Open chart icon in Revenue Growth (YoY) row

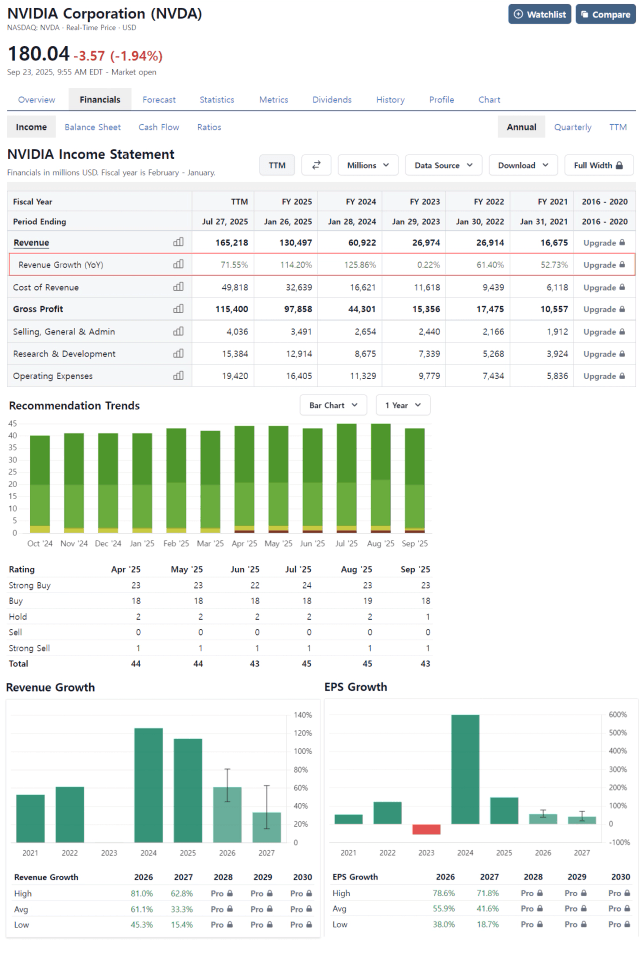[x=178, y=265]
